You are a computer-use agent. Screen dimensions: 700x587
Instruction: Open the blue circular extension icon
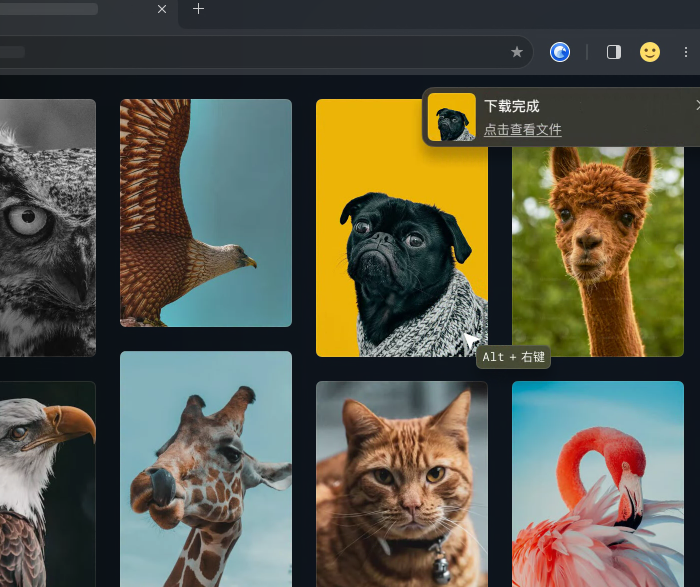[x=560, y=52]
